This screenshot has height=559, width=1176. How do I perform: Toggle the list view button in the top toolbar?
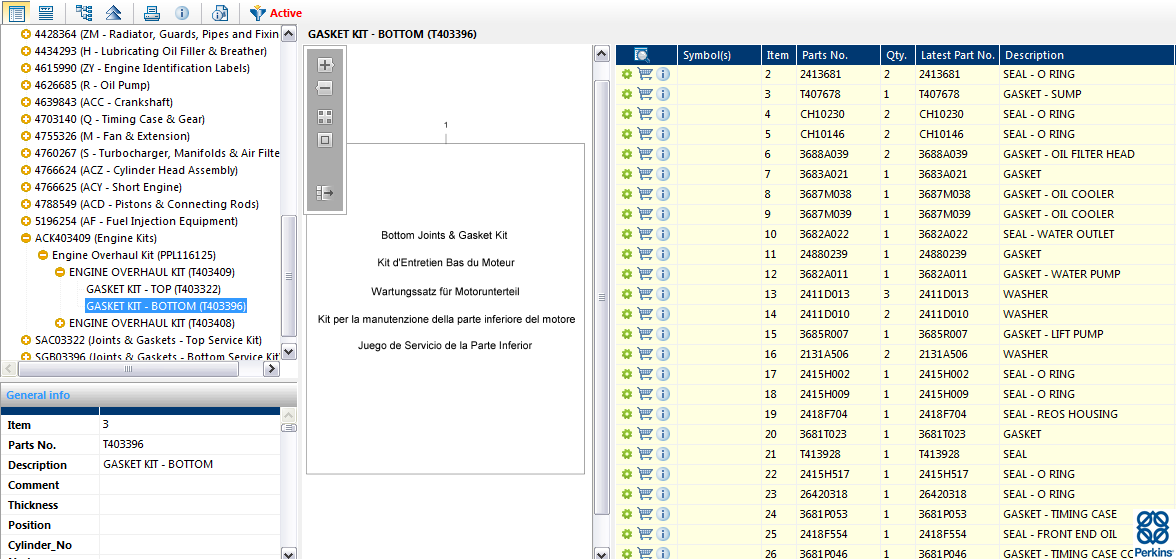(17, 13)
